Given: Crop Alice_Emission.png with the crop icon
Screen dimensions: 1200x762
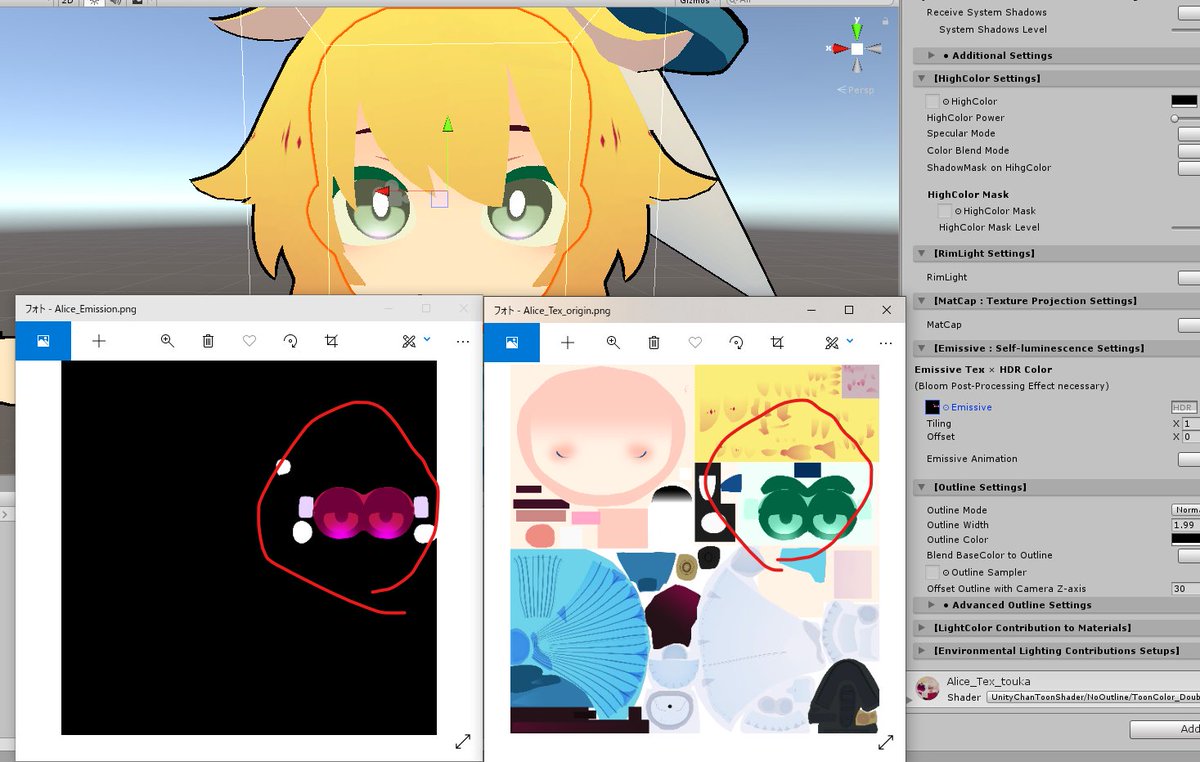Looking at the screenshot, I should (x=331, y=341).
